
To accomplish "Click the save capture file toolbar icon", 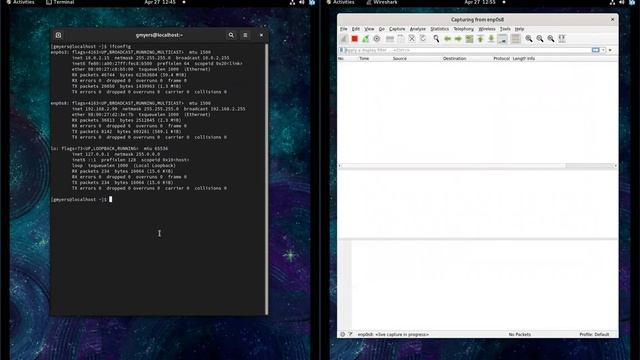I will (401, 39).
